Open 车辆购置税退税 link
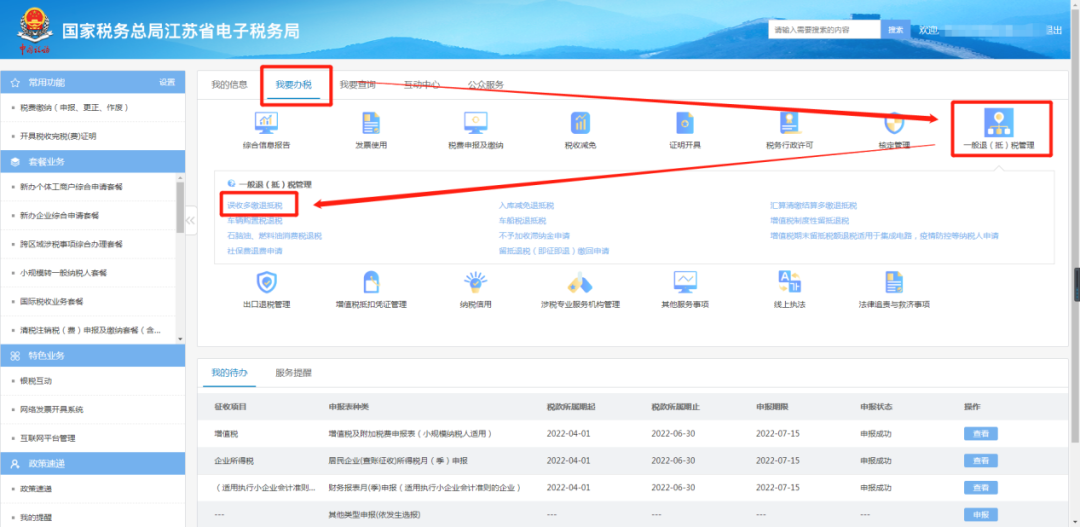The height and width of the screenshot is (527, 1080). [255, 220]
